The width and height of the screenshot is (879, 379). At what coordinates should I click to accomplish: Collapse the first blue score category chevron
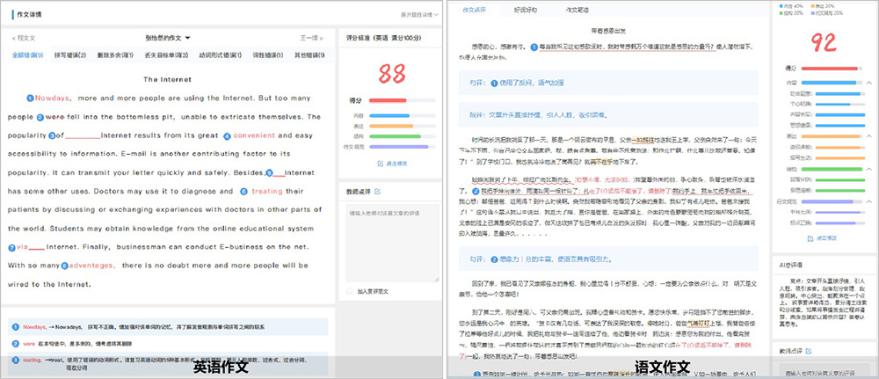tap(869, 83)
